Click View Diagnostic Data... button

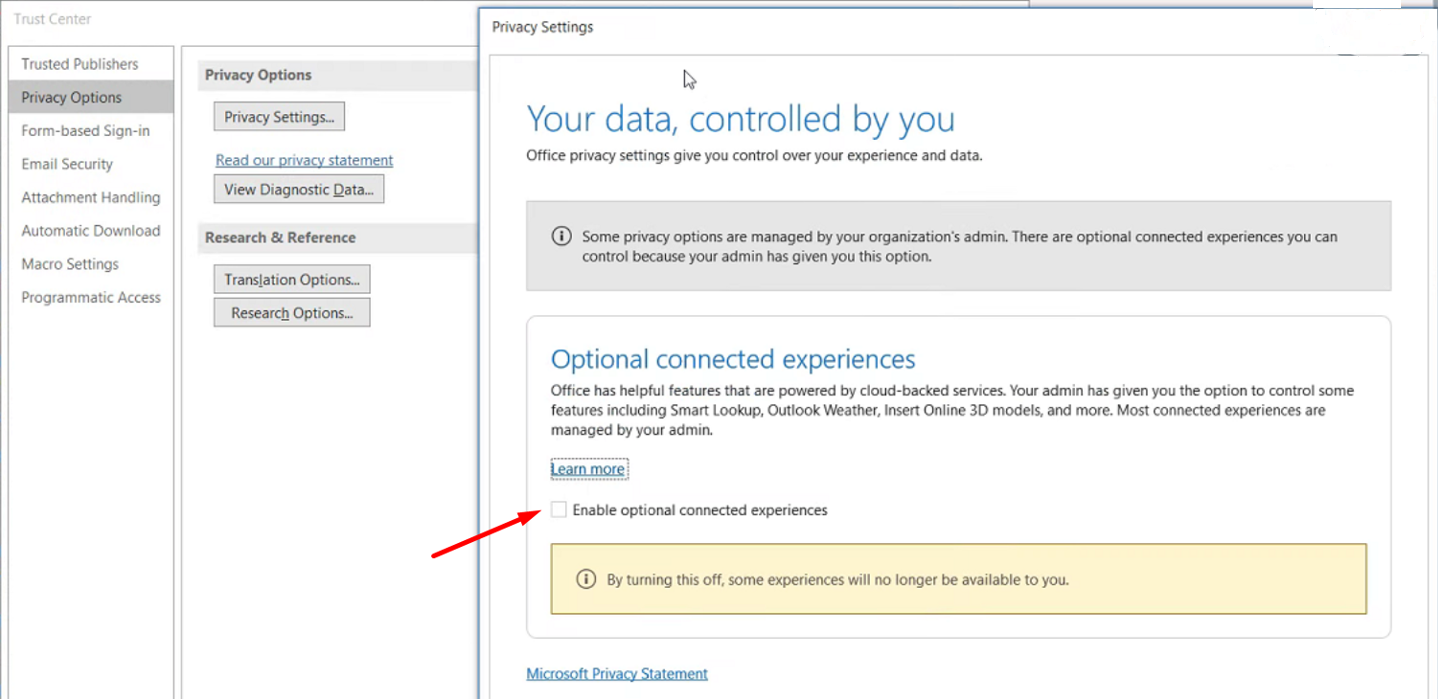coord(299,189)
